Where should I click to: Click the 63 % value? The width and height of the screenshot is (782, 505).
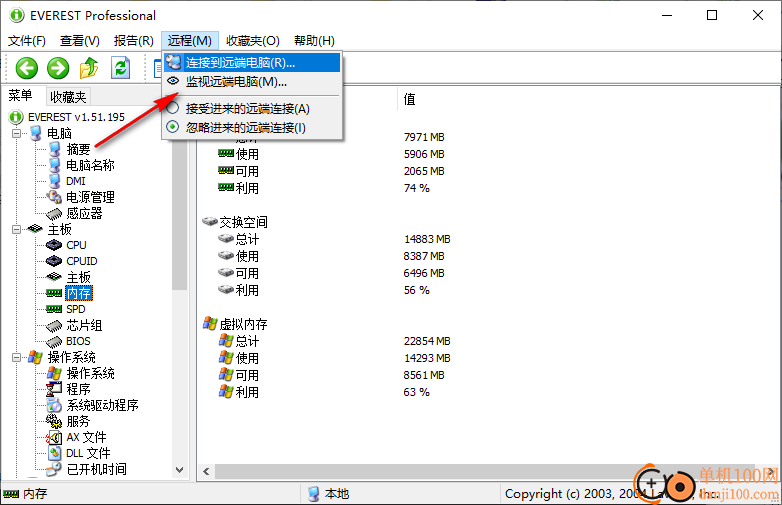click(417, 392)
